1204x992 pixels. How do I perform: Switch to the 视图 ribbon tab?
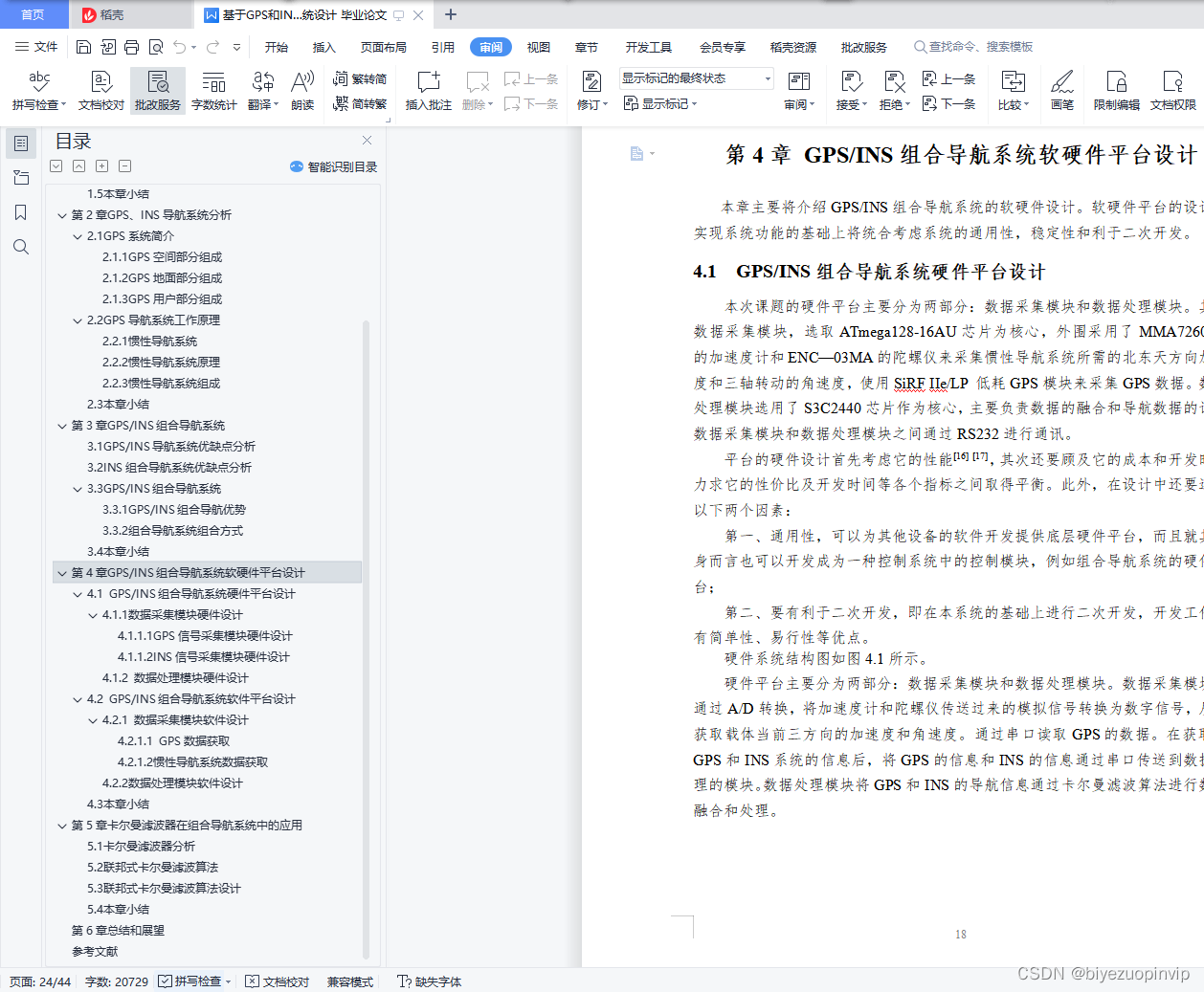[538, 45]
